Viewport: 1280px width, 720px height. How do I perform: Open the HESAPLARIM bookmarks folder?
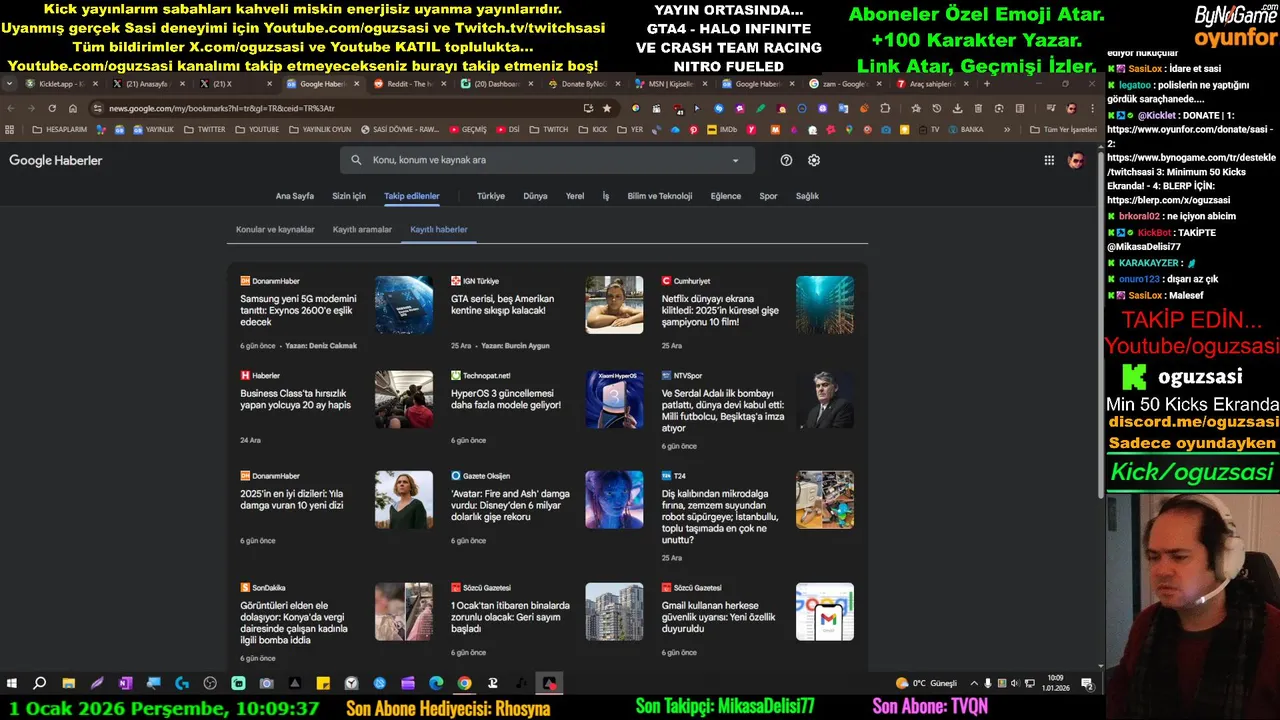(60, 130)
